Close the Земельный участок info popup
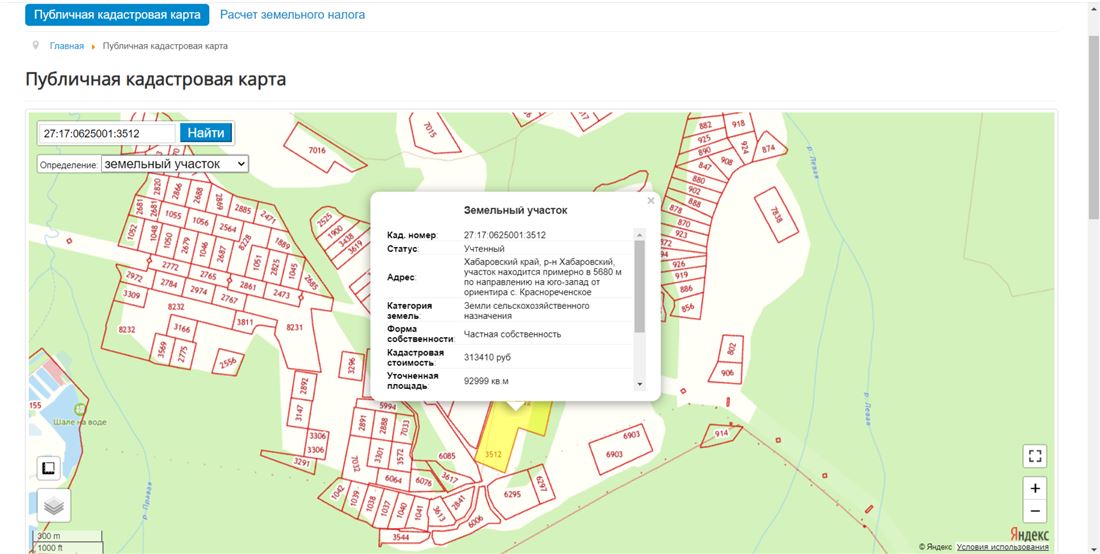1100x554 pixels. click(x=650, y=201)
